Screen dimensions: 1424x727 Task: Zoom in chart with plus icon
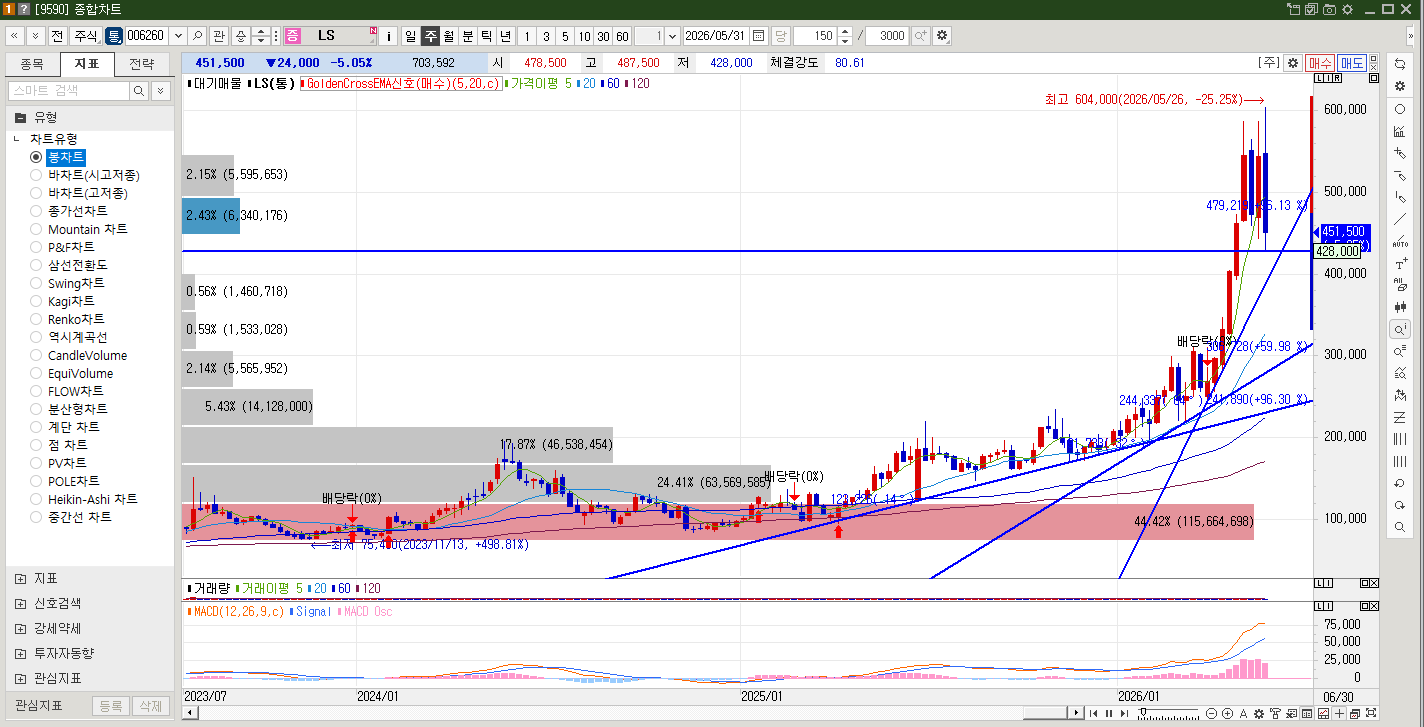(1227, 714)
